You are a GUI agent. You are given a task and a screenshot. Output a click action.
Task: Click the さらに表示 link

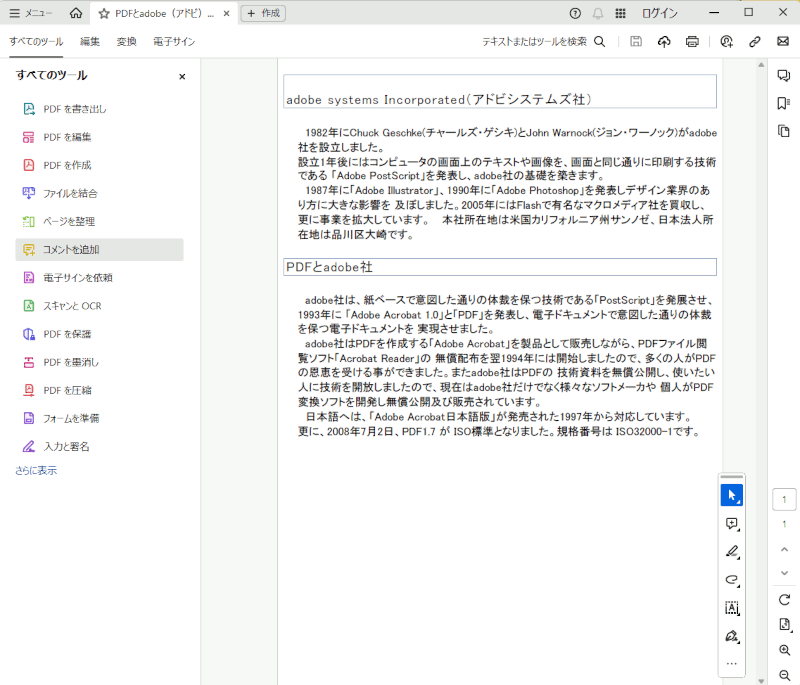[x=36, y=470]
